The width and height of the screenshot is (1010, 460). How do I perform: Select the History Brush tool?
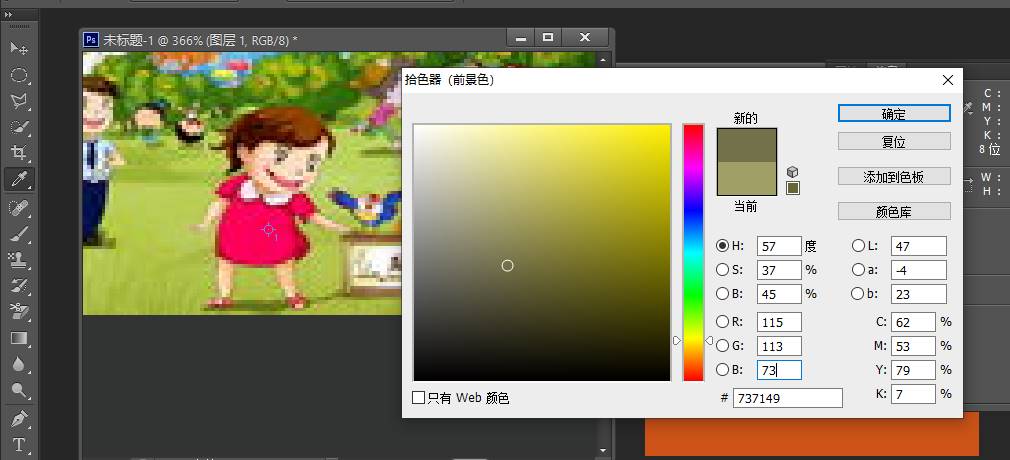click(19, 285)
